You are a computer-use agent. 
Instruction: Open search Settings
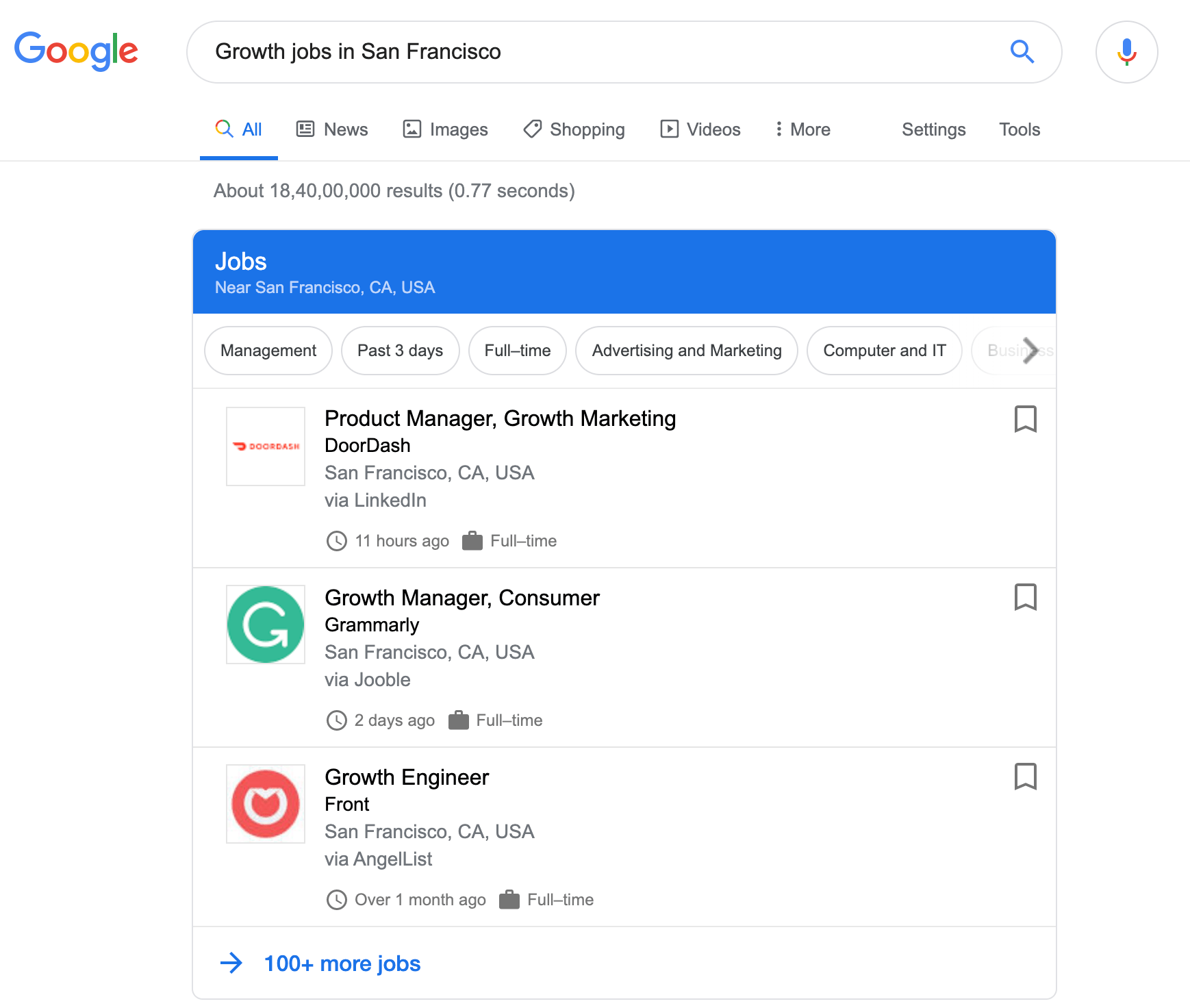(933, 129)
